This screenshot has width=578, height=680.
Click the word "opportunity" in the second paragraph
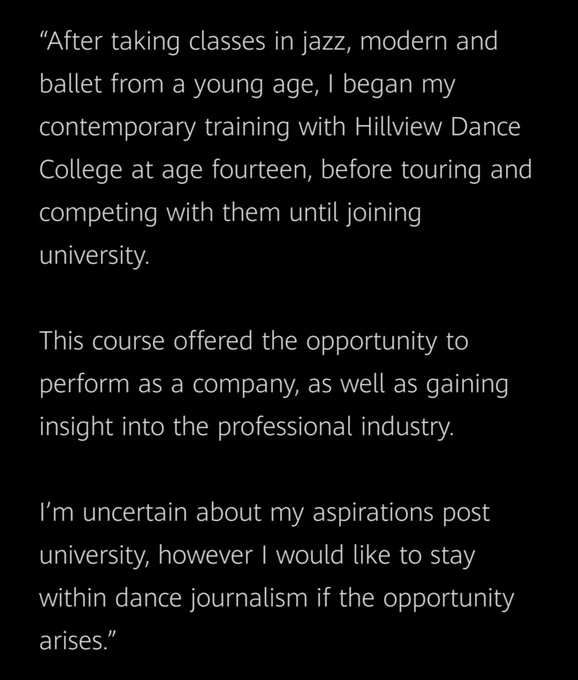click(372, 343)
